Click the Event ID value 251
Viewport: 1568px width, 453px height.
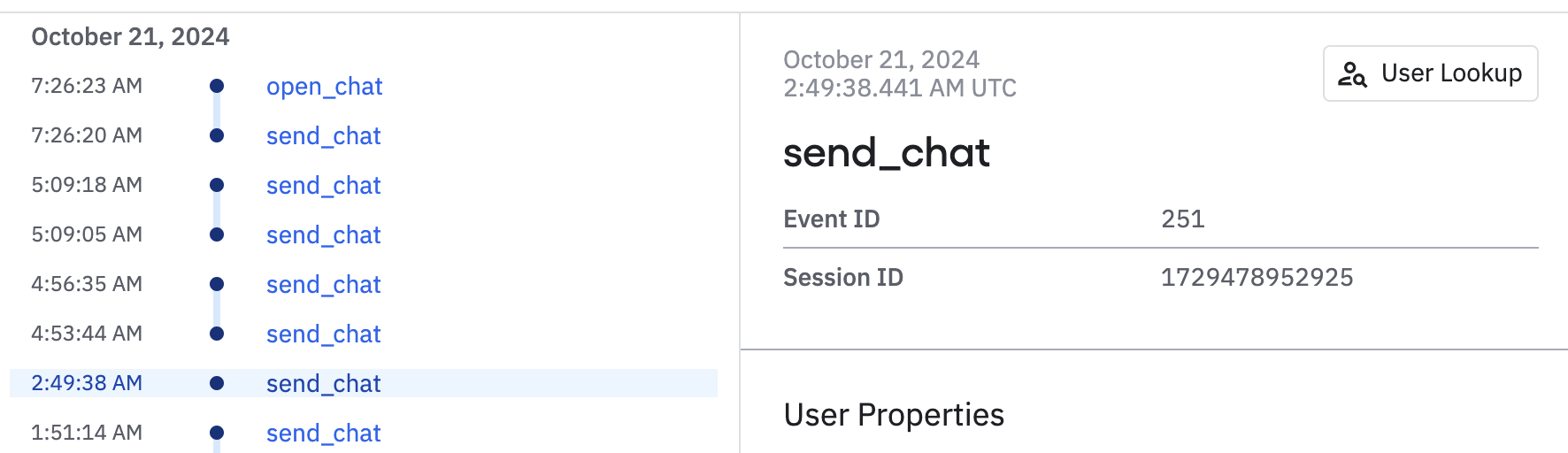1182,219
